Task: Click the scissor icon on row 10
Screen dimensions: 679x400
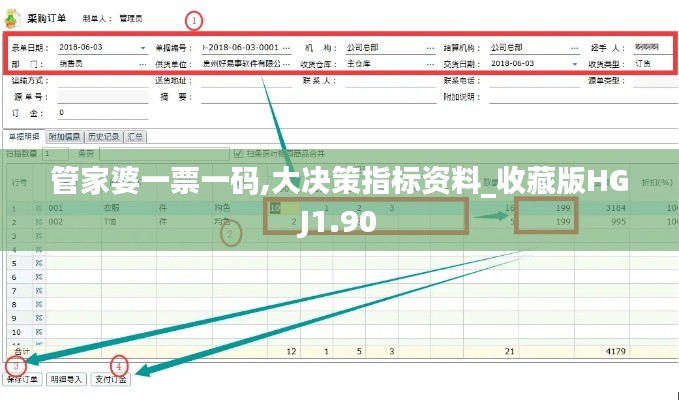Action: tap(39, 332)
